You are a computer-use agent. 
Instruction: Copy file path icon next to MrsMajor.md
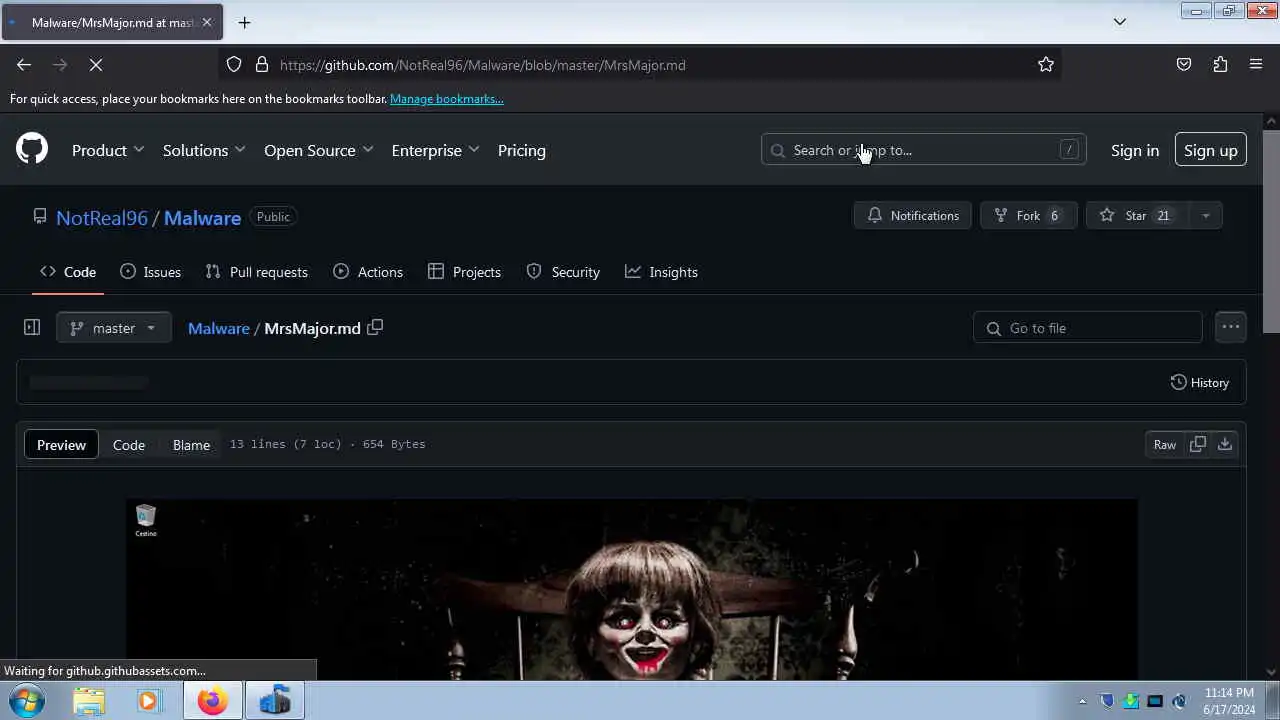[375, 327]
